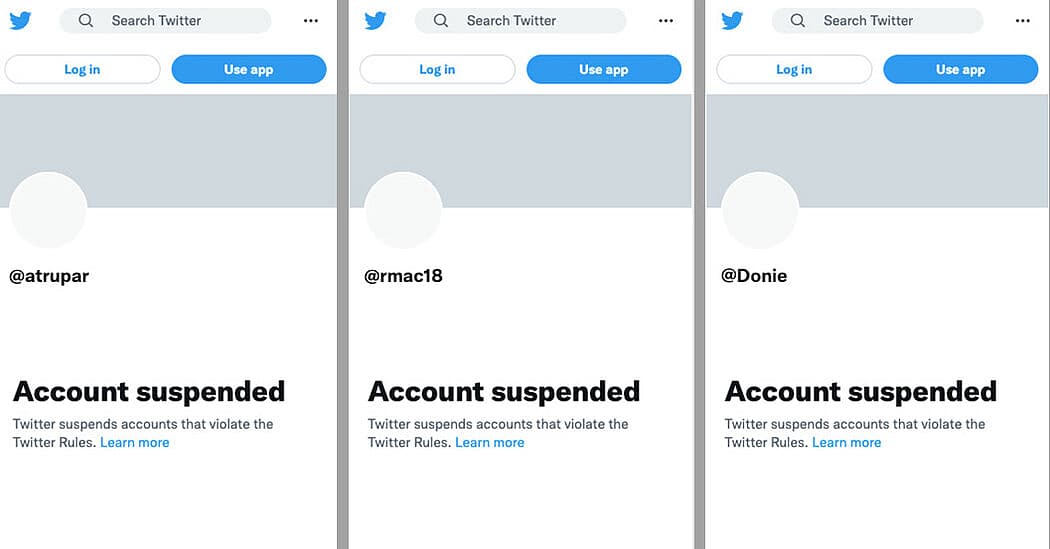The height and width of the screenshot is (549, 1050).
Task: Select the blank avatar of @Donie
Action: point(760,210)
